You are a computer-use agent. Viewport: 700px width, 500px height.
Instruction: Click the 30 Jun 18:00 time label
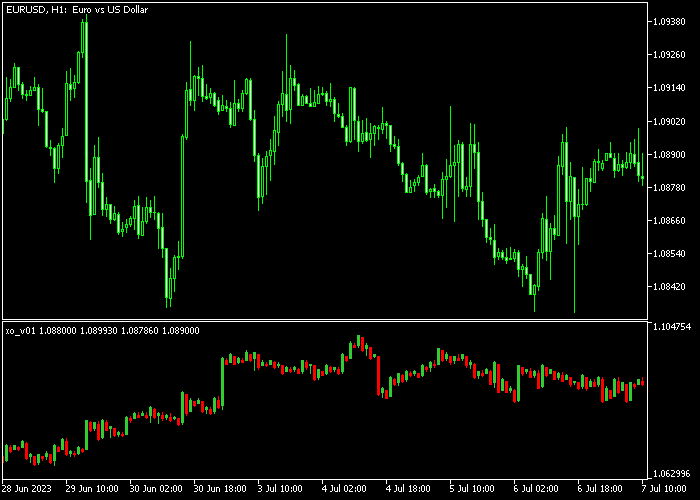click(221, 488)
